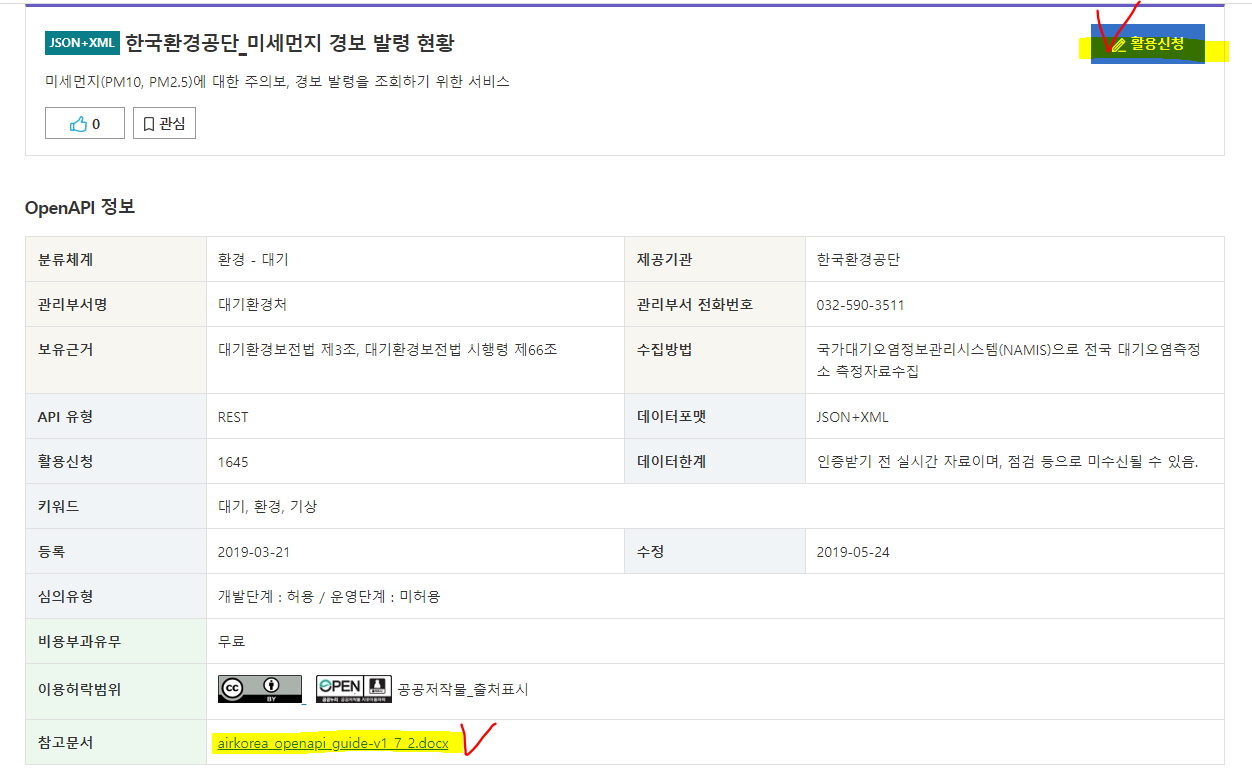Click the 제공기관 header cell
Image resolution: width=1252 pixels, height=777 pixels.
pyautogui.click(x=715, y=259)
